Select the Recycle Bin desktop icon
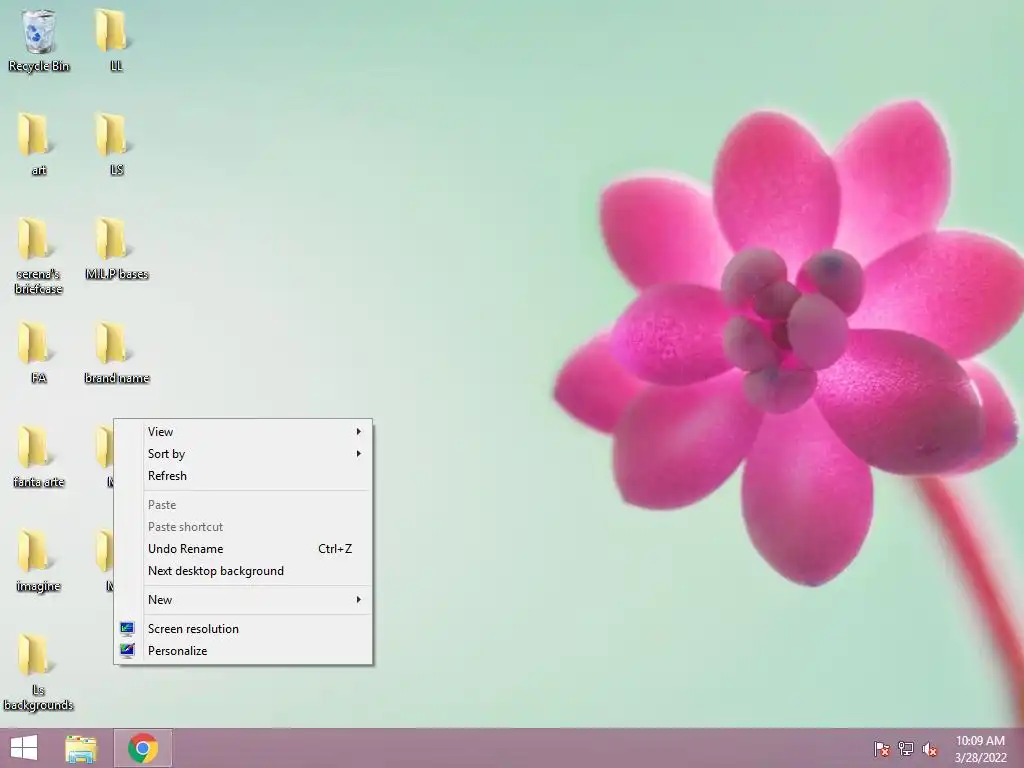The image size is (1024, 768). tap(39, 40)
